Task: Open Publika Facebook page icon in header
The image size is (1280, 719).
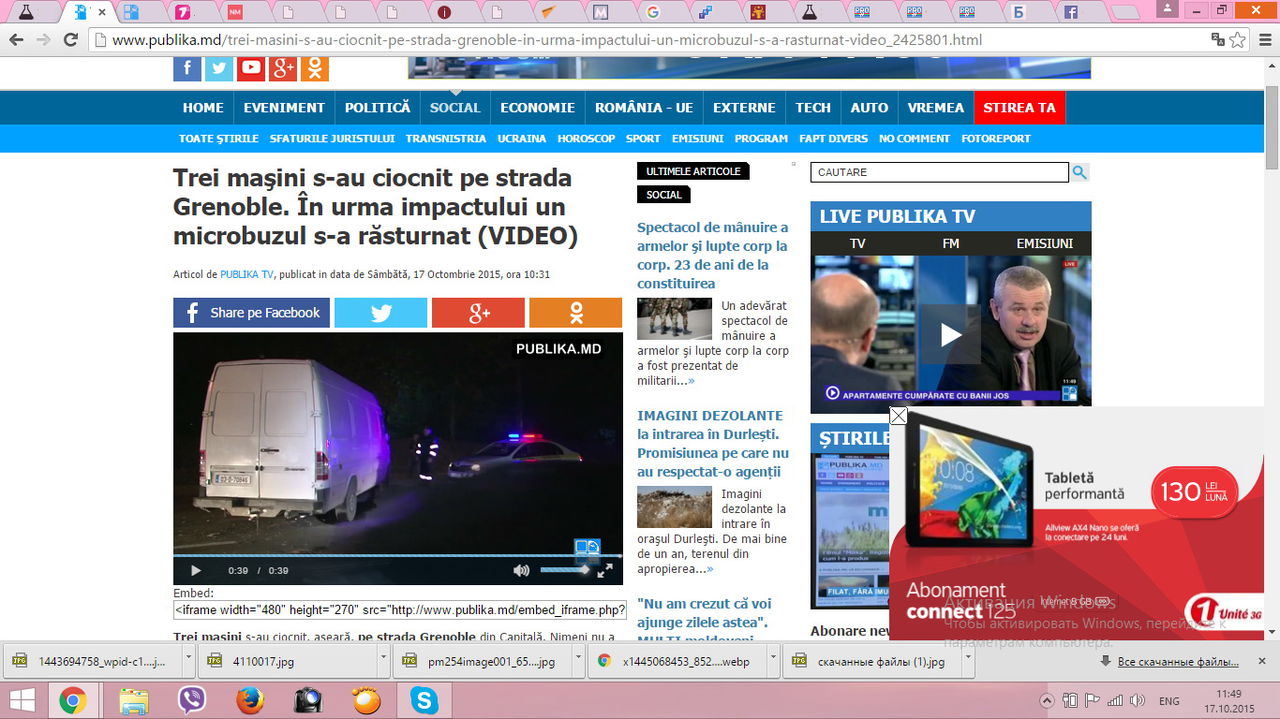Action: (187, 68)
